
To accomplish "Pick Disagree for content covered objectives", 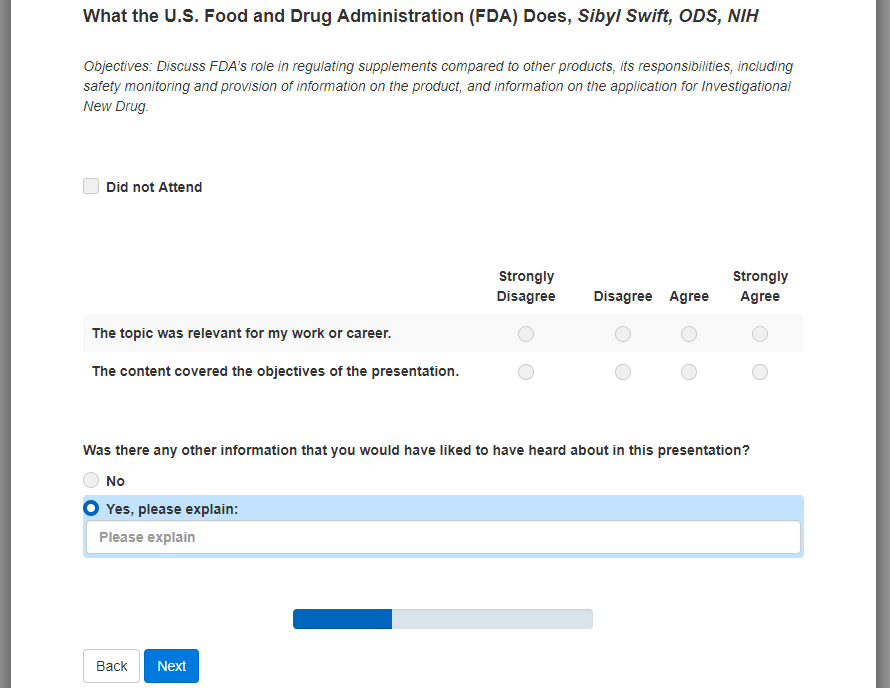I will tap(623, 372).
